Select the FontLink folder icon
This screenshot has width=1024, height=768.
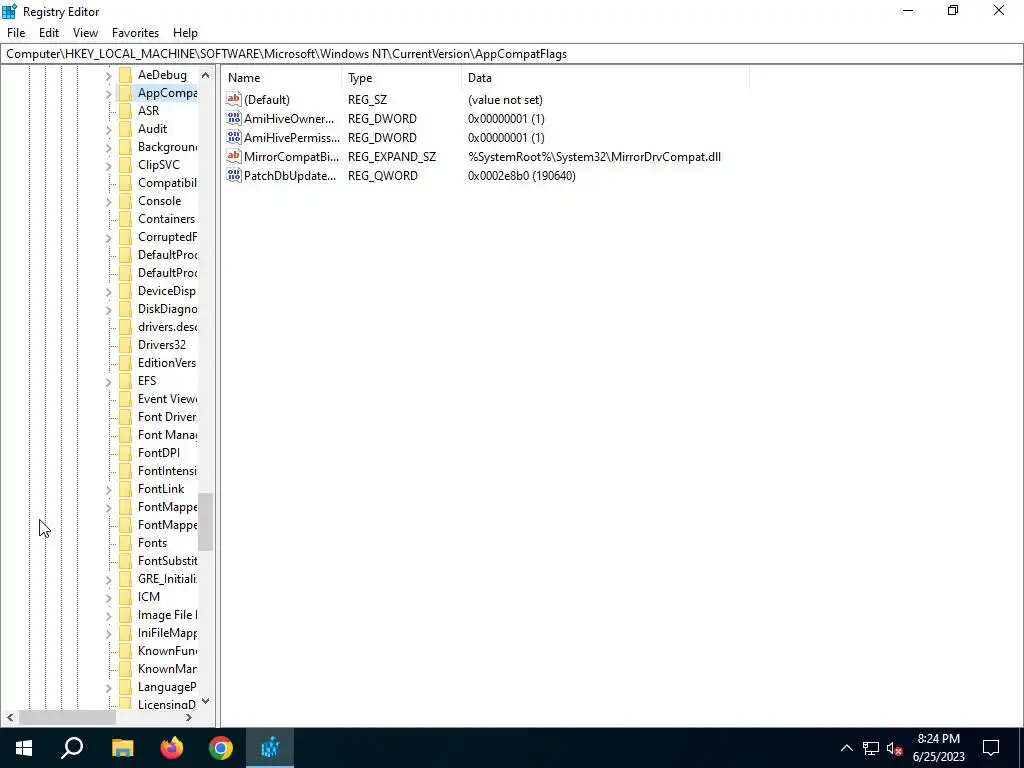coord(125,488)
